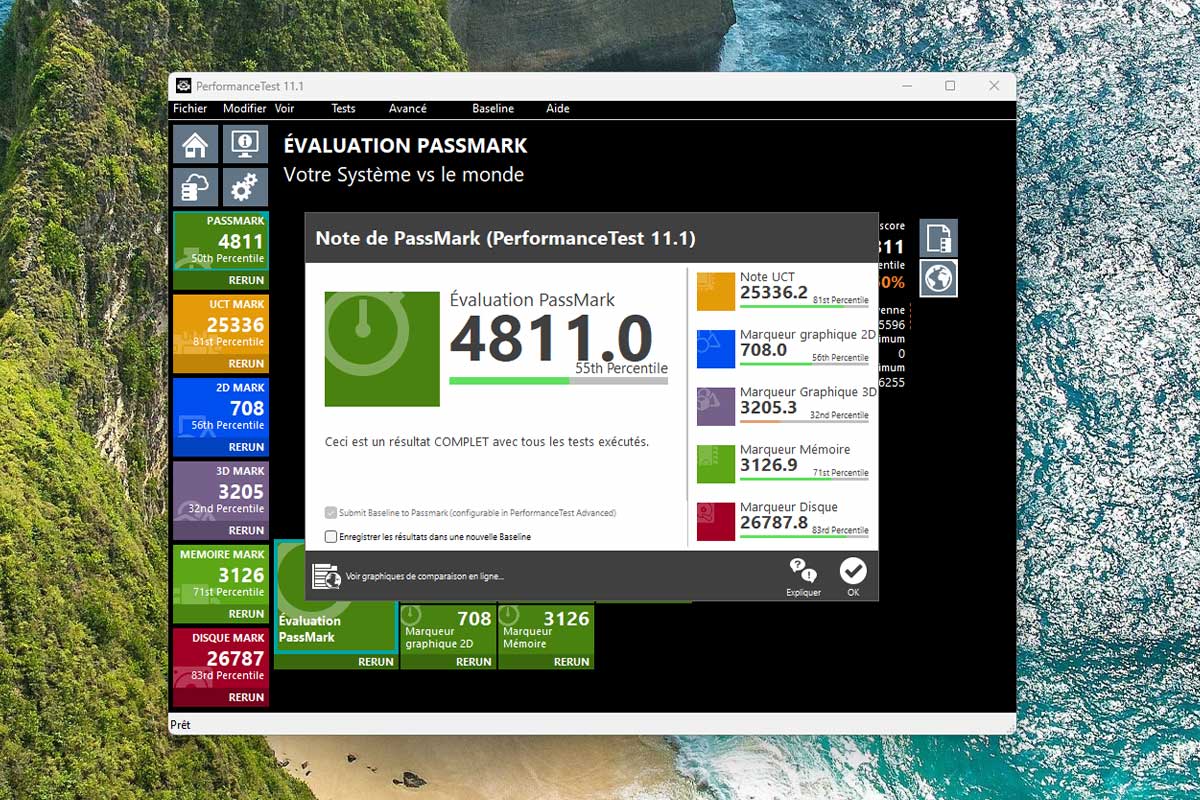The image size is (1200, 800).
Task: Click the green Marqueur Mémoire icon
Action: tap(716, 464)
